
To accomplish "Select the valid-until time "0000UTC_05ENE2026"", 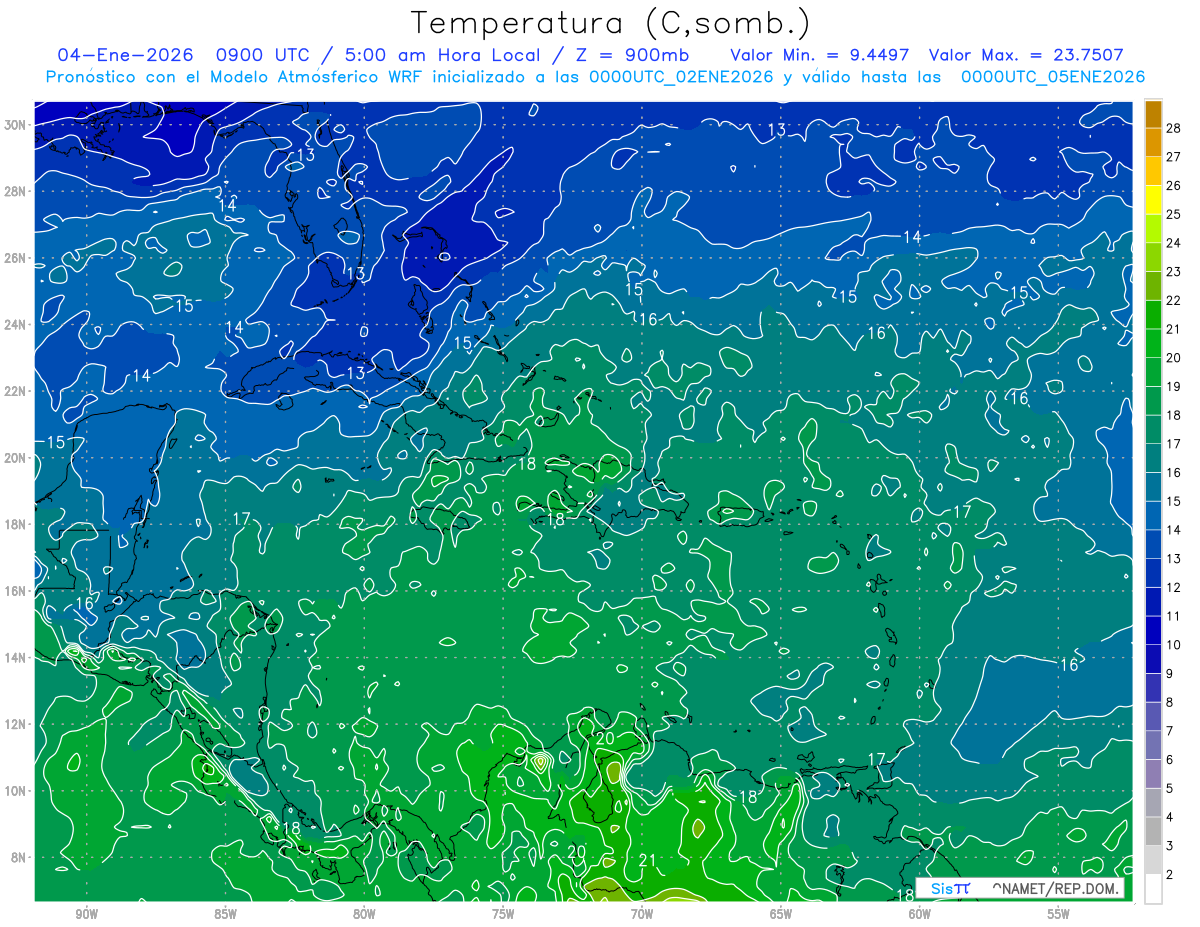I will (1053, 77).
